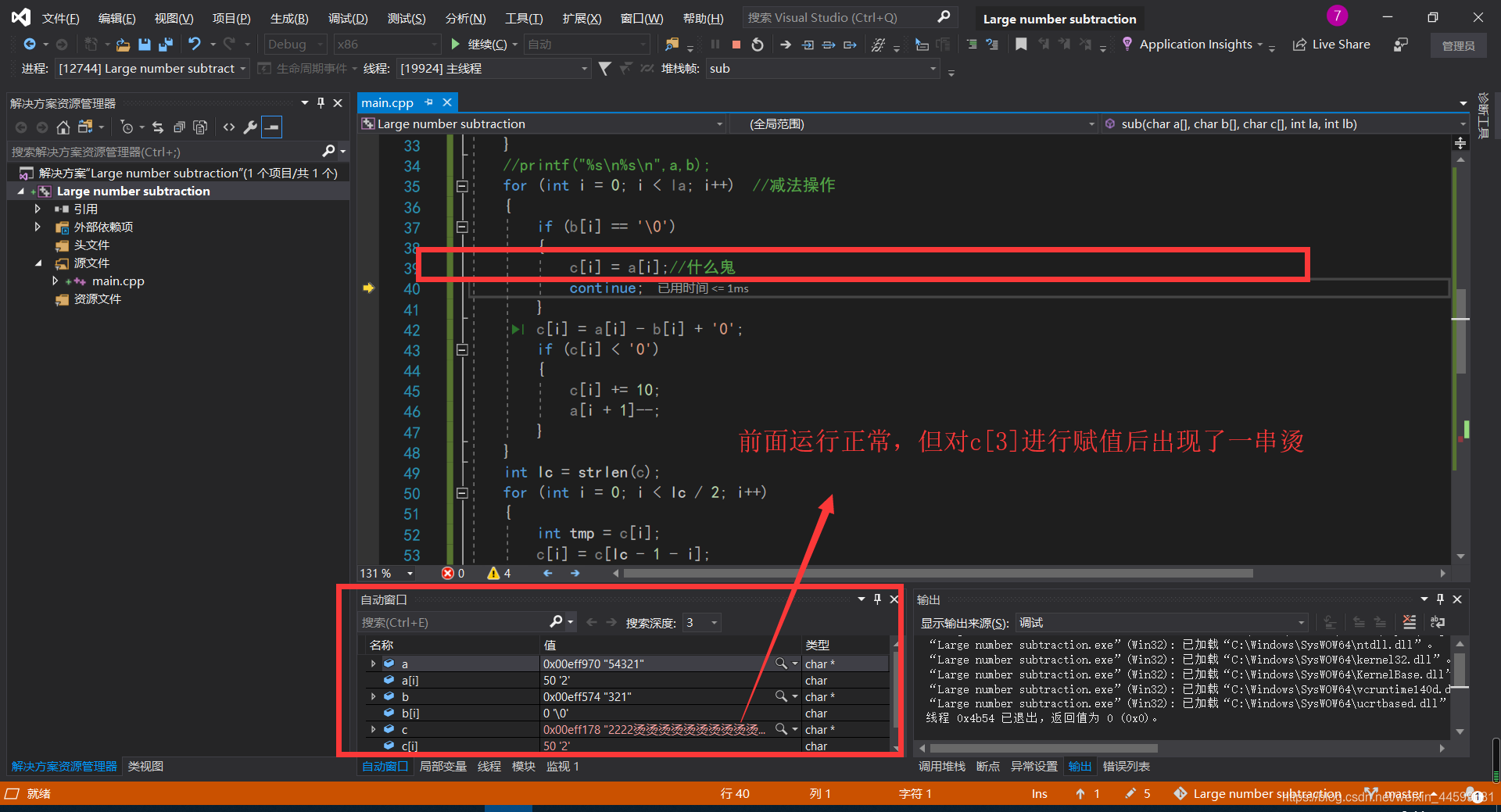Click the Live Share button
The height and width of the screenshot is (812, 1501).
point(1331,45)
